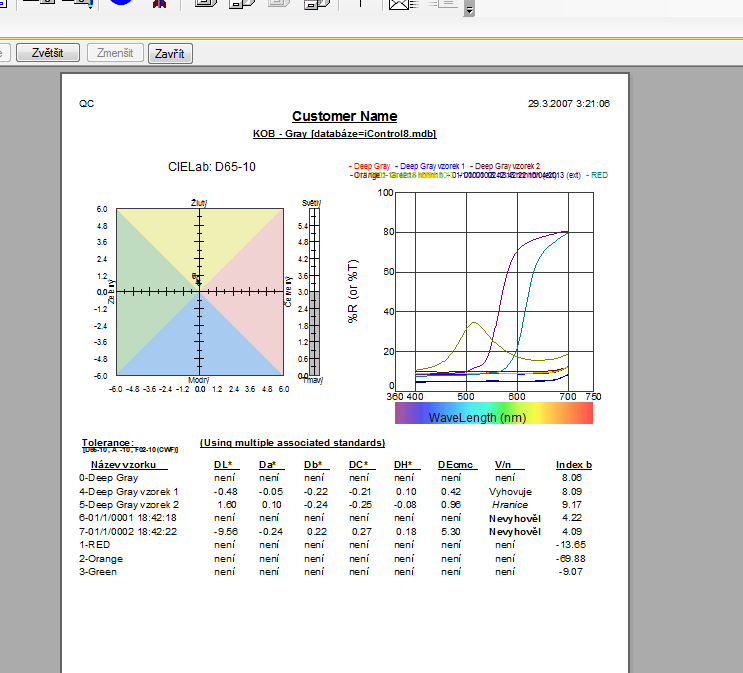Click the Vyhovuje result for vzorek 1
The image size is (743, 673).
510,492
